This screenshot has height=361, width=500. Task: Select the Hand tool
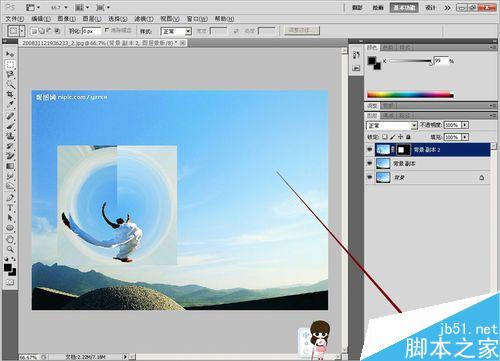[10, 239]
